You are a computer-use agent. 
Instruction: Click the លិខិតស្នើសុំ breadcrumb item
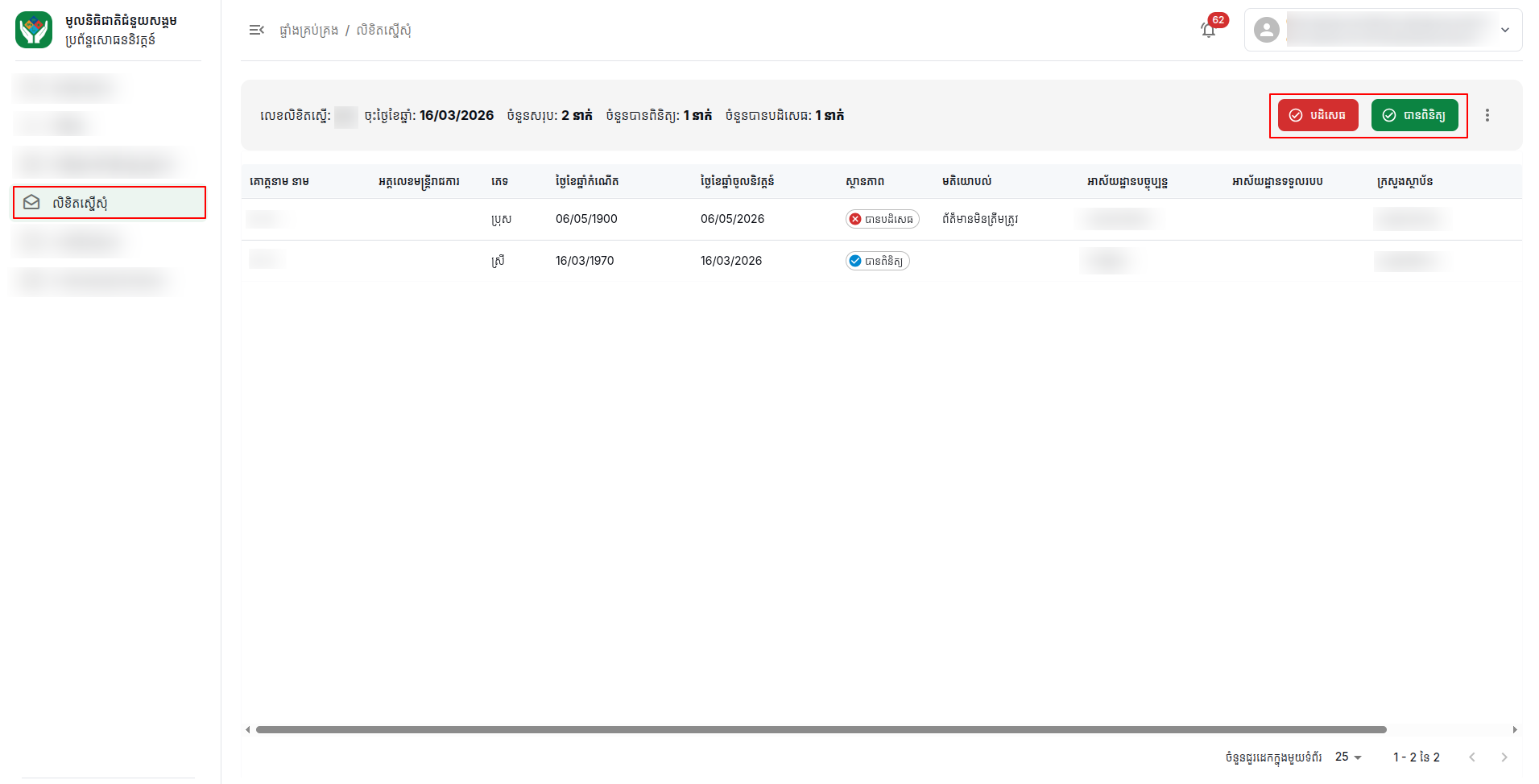(x=383, y=30)
